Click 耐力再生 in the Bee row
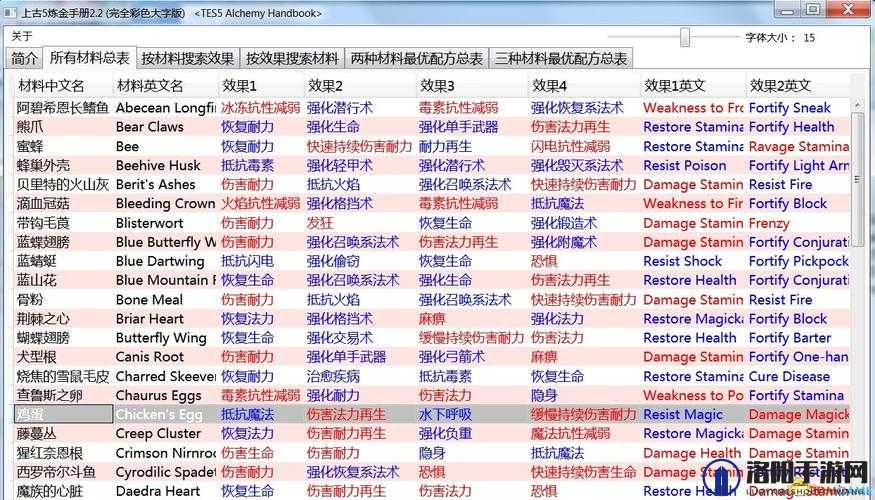Viewport: 875px width, 500px height. (445, 146)
